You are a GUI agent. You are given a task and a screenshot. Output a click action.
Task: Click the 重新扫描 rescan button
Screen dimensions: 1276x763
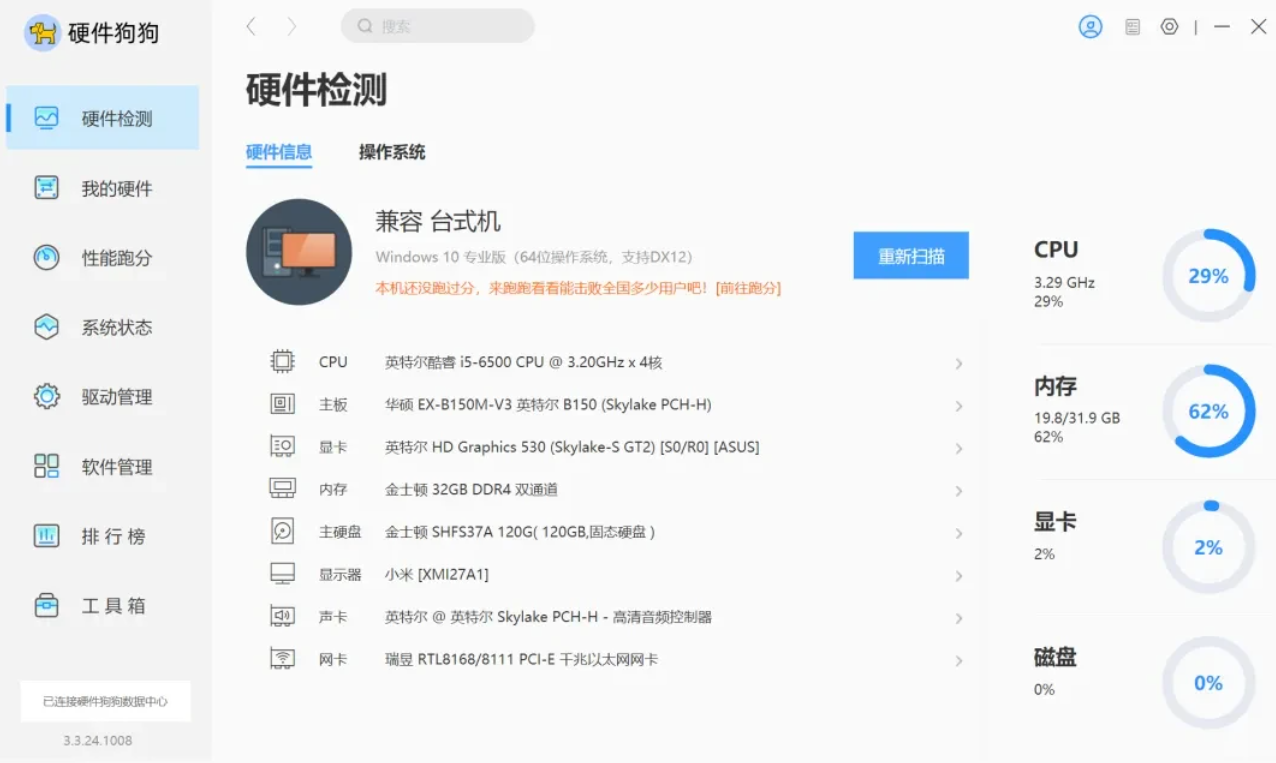coord(910,255)
